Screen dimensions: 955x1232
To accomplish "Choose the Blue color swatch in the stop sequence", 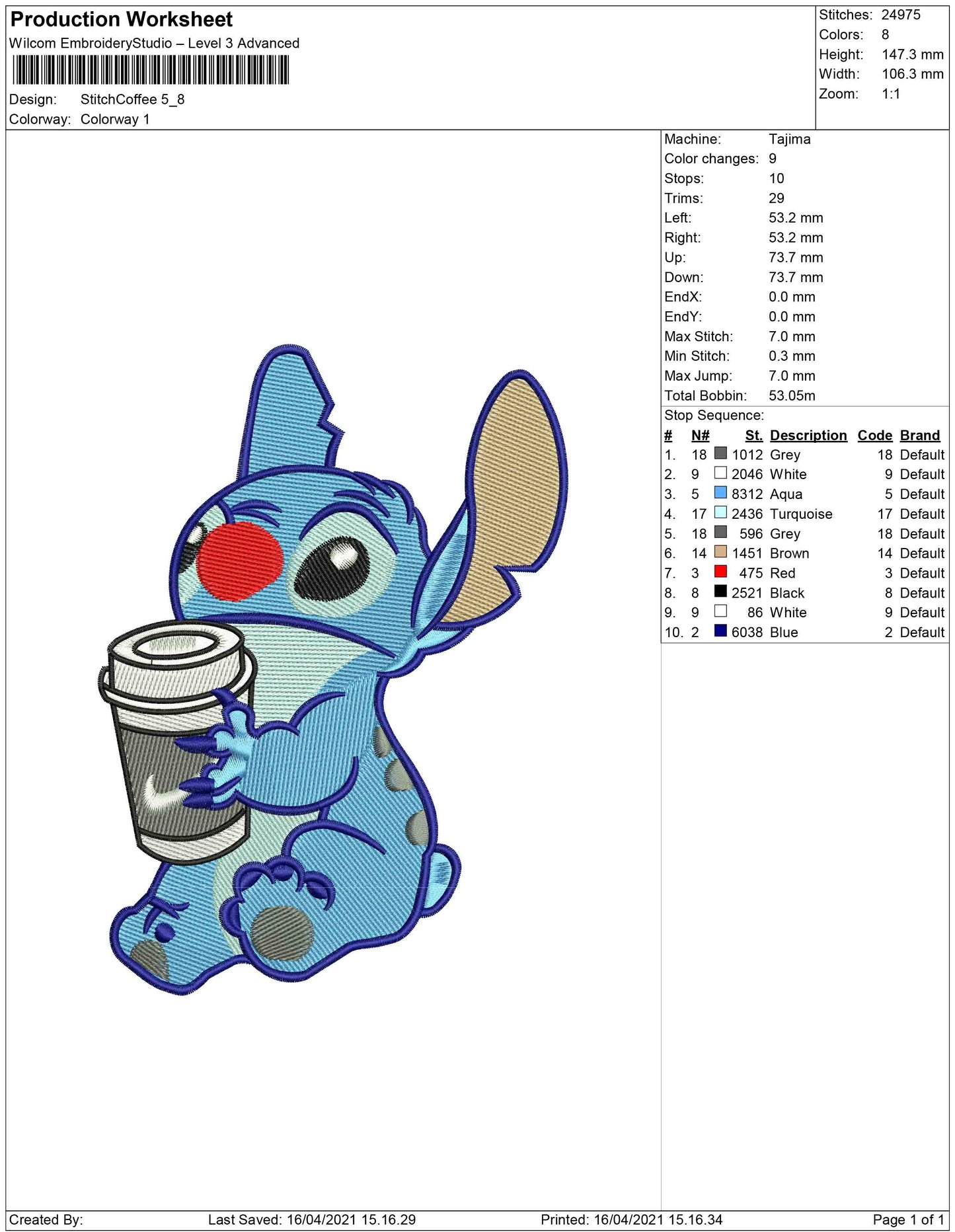I will click(x=720, y=632).
